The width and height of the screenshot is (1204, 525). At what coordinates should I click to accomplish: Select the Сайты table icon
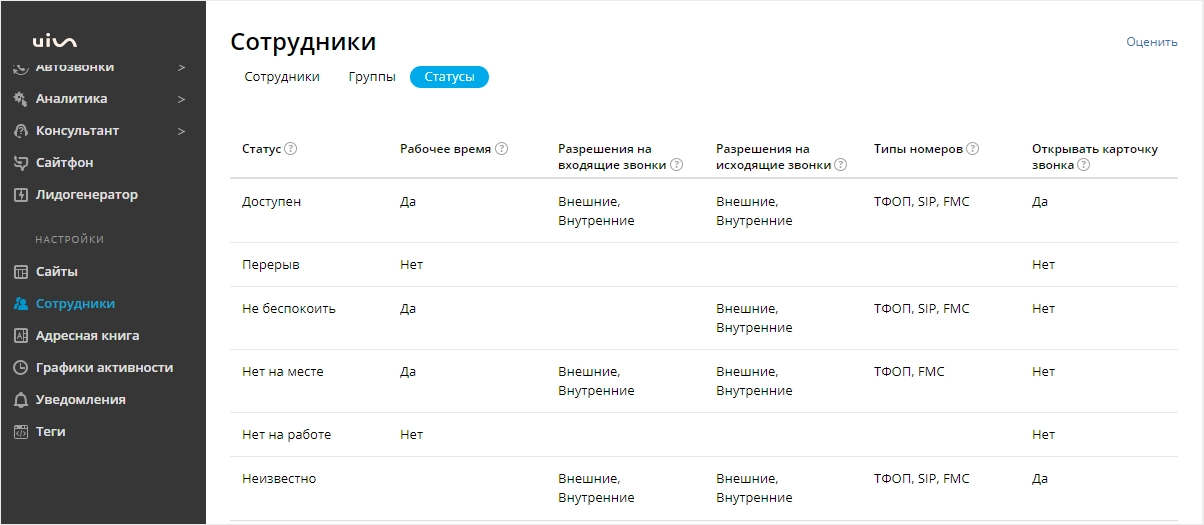click(20, 272)
